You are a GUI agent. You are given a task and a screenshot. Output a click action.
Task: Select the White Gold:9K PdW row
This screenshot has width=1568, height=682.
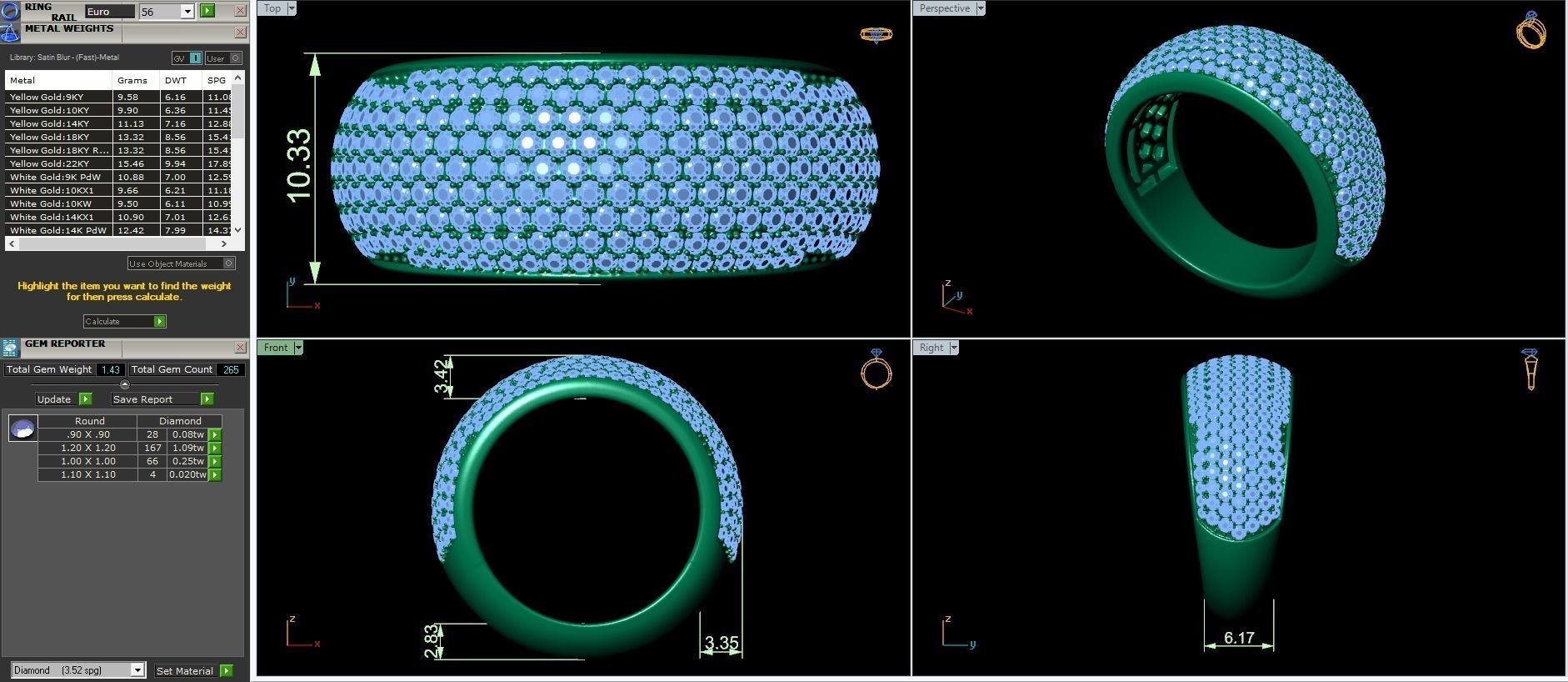119,177
